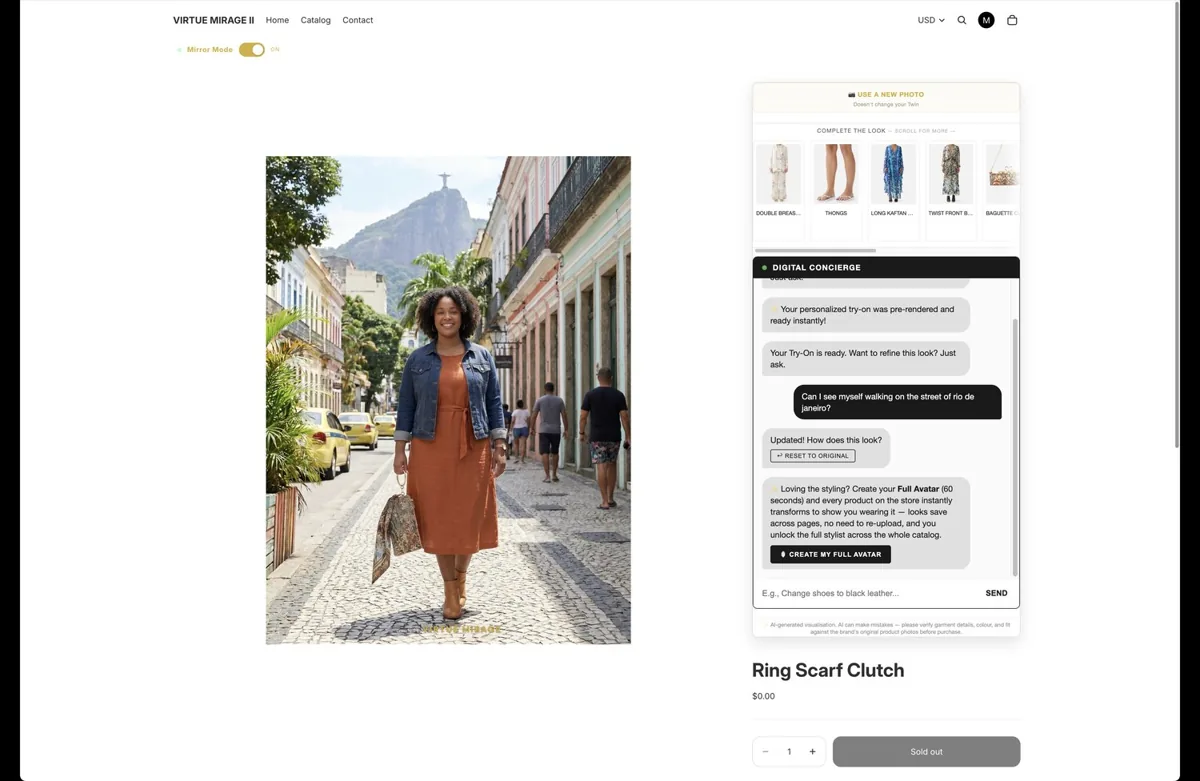Click the AI-generated visualisation disclaimer text
The image size is (1200, 781).
point(886,628)
